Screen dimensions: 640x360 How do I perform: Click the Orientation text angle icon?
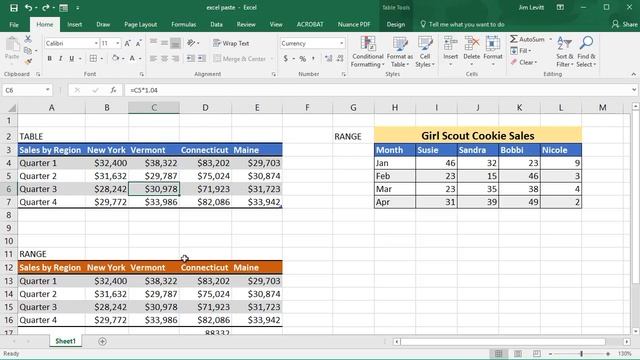tap(191, 43)
